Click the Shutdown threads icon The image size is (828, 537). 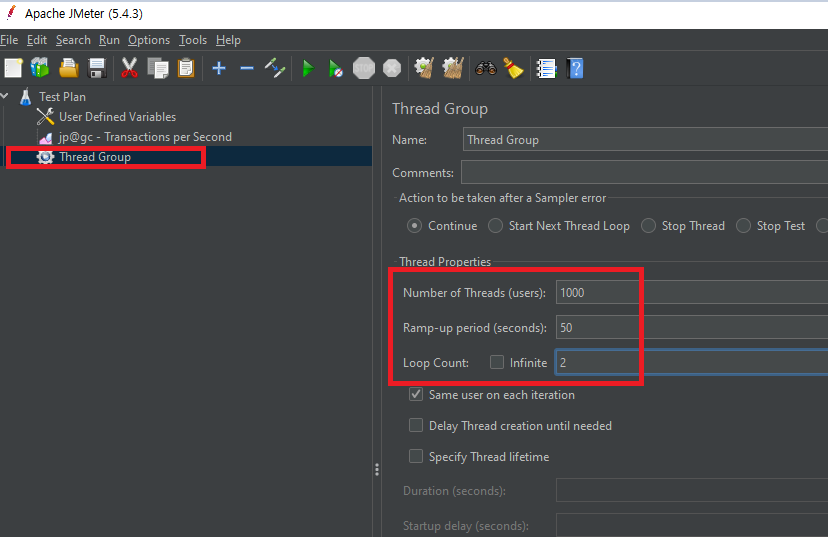392,68
